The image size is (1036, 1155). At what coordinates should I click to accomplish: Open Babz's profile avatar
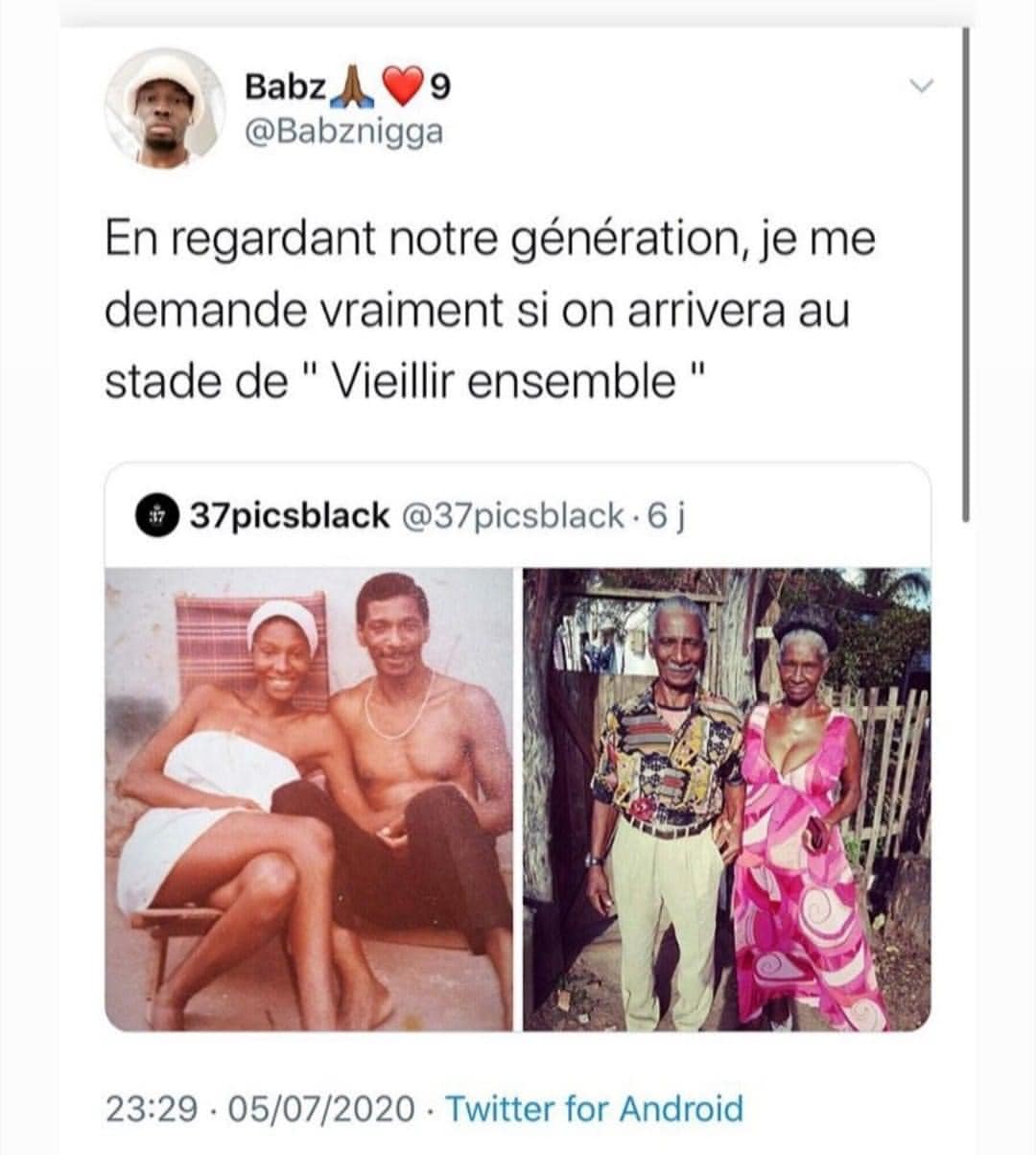[x=164, y=108]
